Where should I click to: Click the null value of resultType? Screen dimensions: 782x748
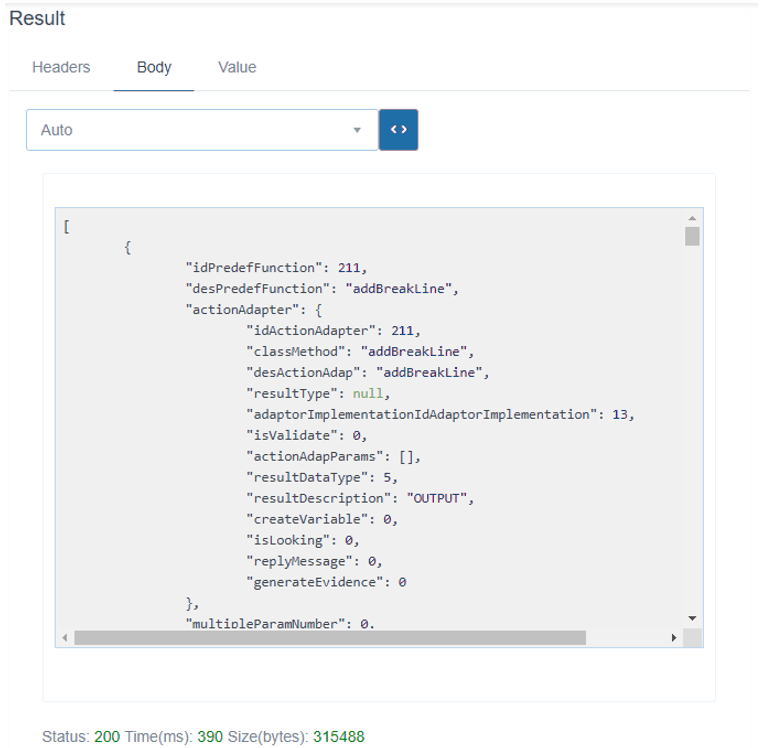pyautogui.click(x=368, y=394)
